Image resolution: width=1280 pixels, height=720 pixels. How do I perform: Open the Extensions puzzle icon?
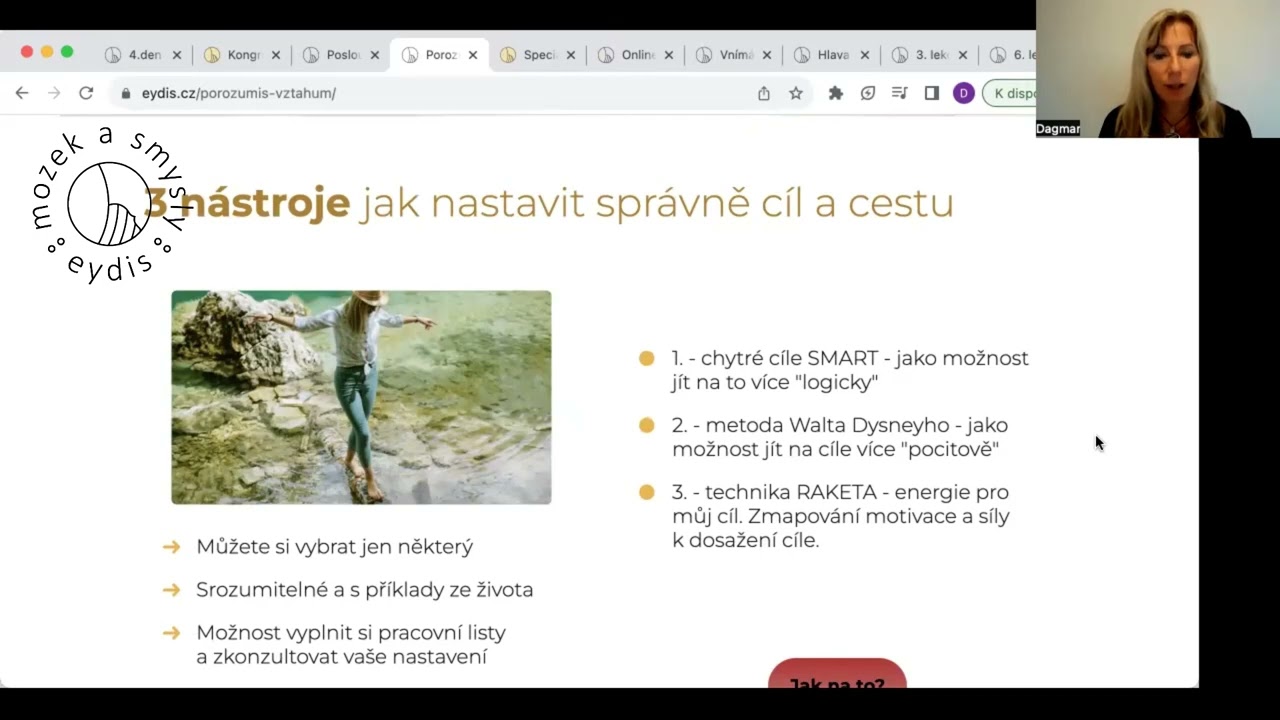click(836, 93)
